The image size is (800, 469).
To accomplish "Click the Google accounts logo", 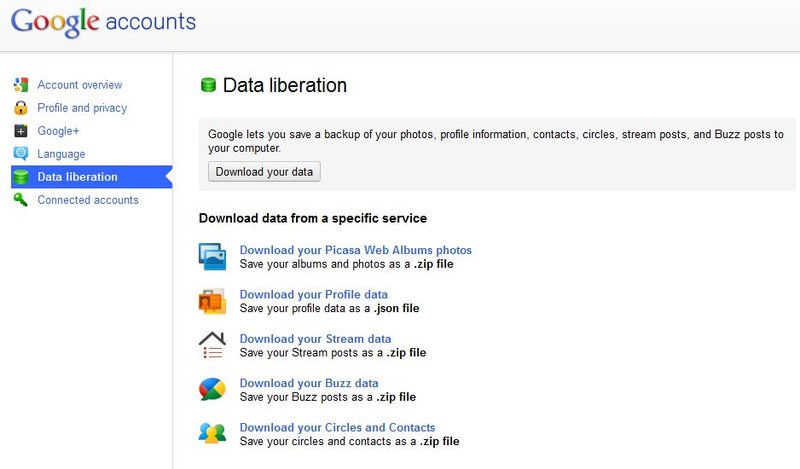I will click(x=103, y=22).
